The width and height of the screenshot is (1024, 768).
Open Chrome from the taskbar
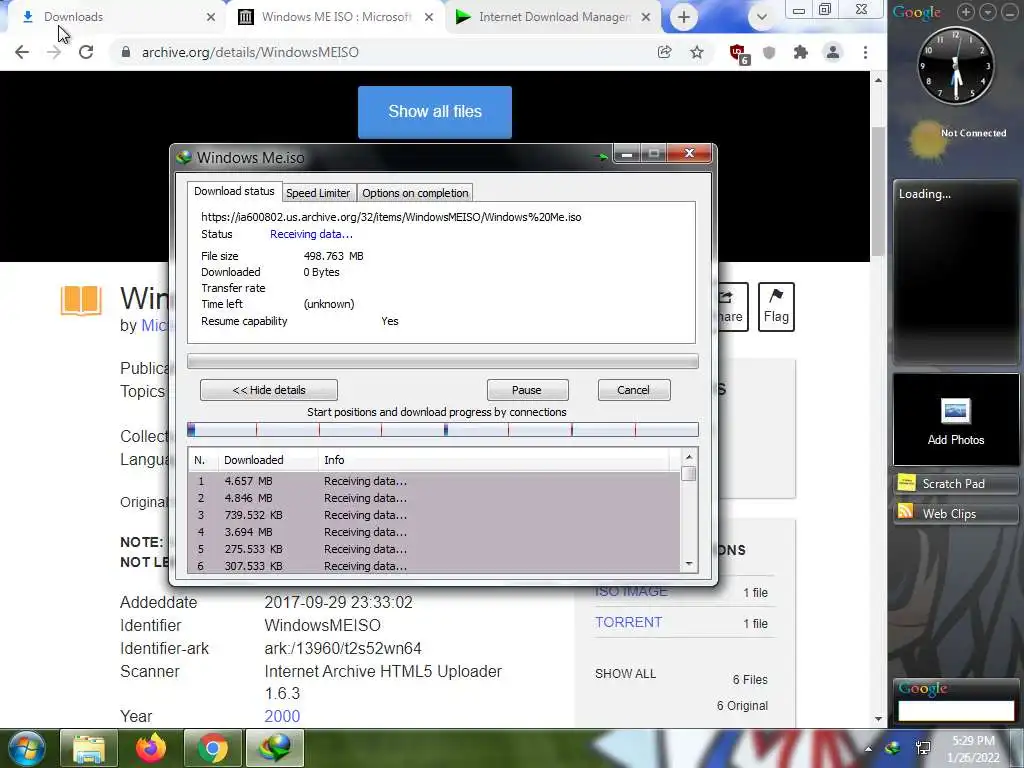(212, 748)
